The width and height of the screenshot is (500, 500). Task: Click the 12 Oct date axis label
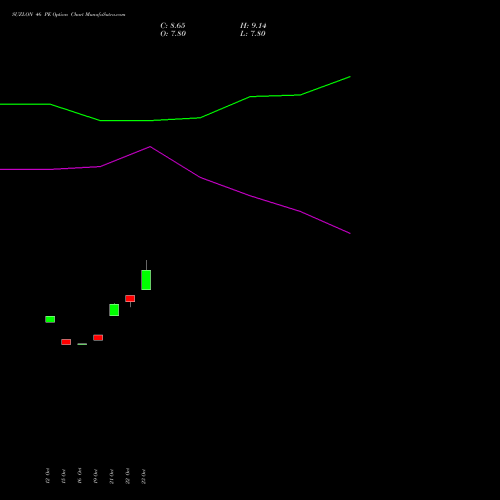pyautogui.click(x=48, y=476)
